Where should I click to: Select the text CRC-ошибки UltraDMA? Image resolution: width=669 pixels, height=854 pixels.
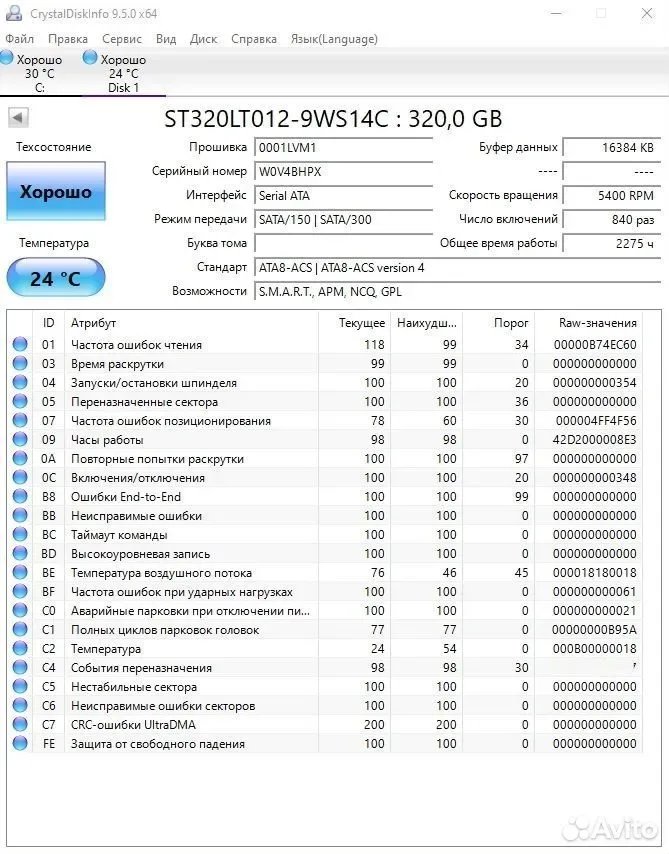pyautogui.click(x=133, y=725)
